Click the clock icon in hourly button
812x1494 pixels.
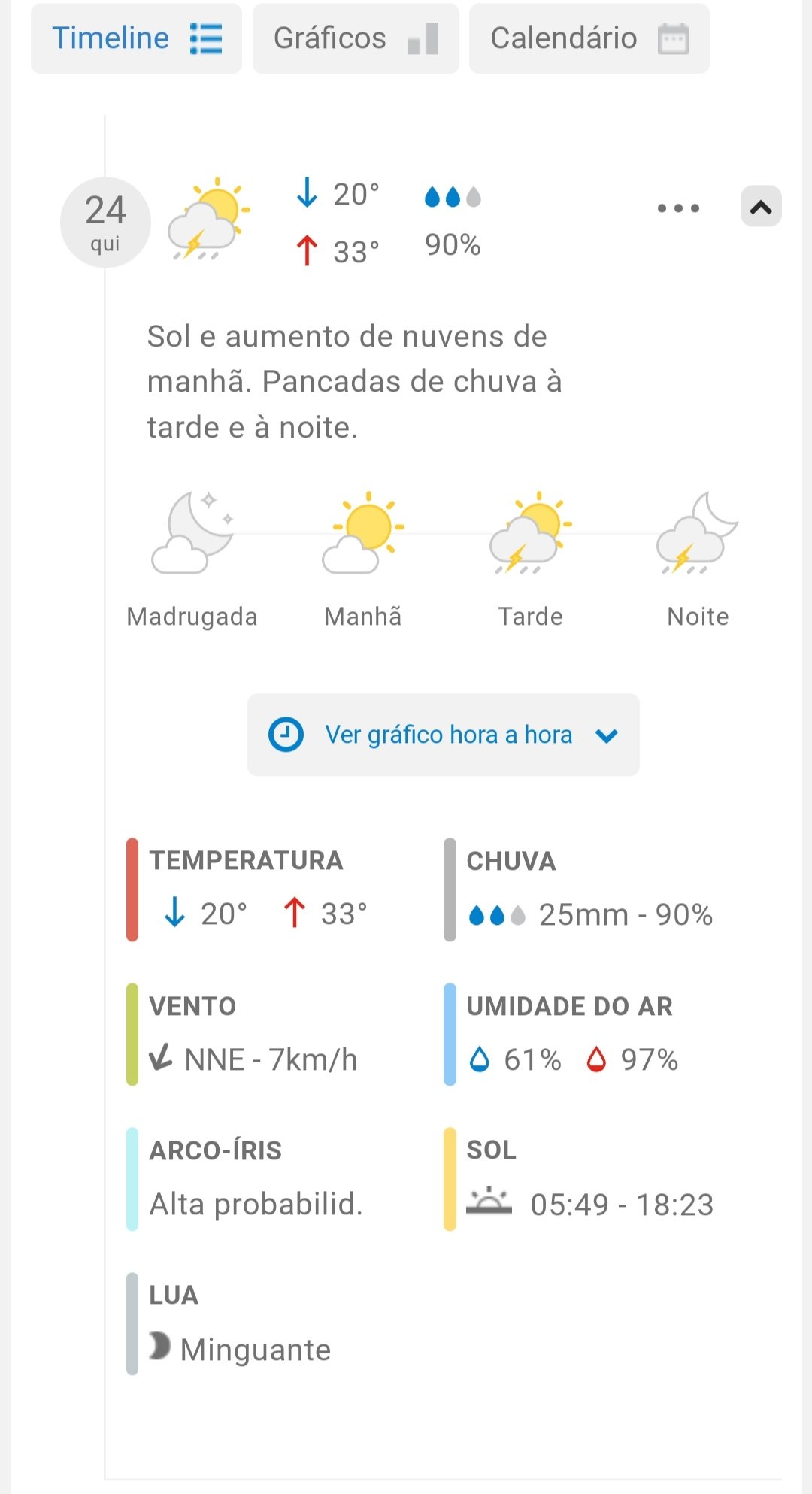[x=286, y=735]
